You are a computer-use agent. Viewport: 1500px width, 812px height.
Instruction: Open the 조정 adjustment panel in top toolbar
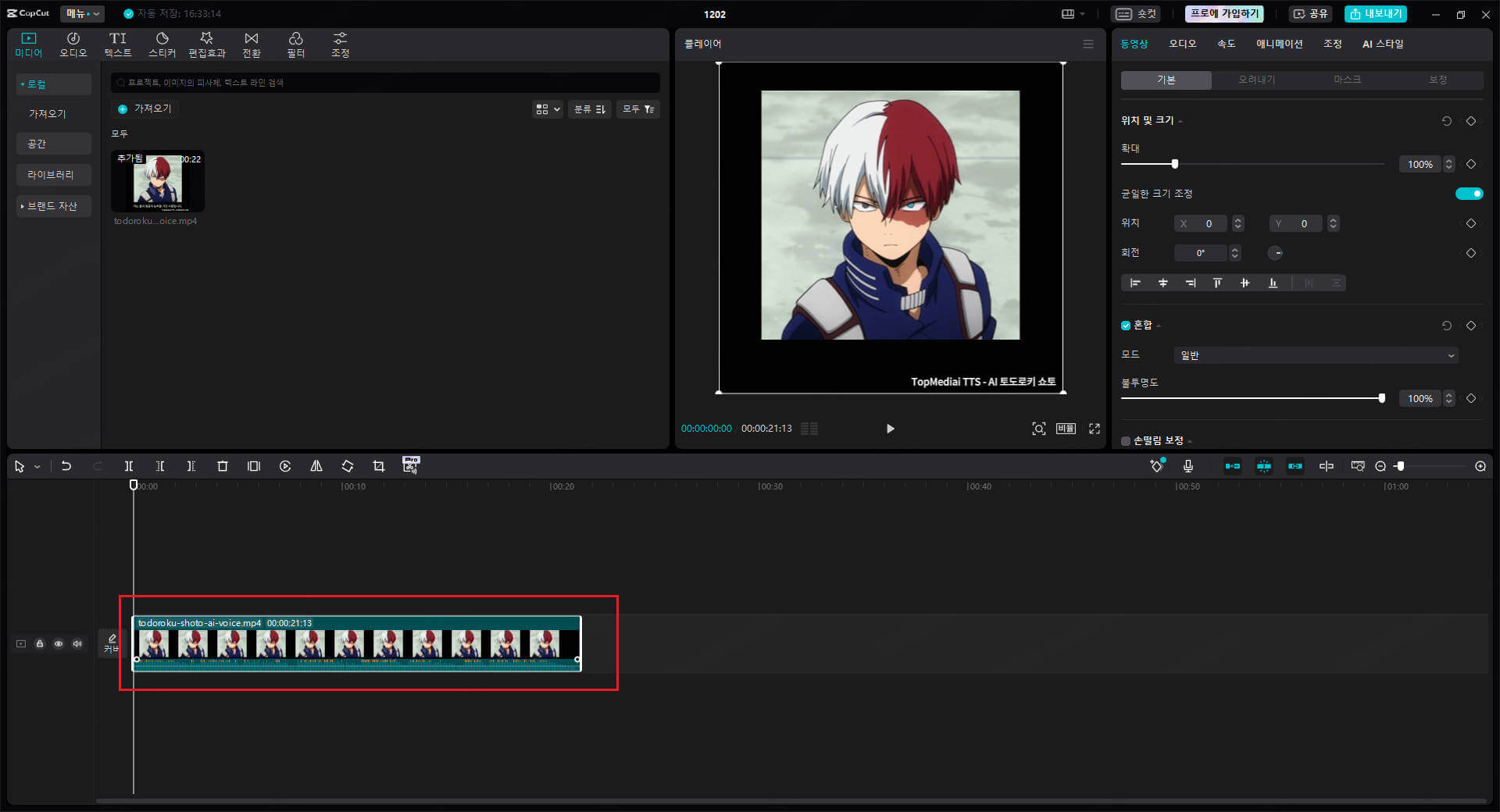click(341, 45)
